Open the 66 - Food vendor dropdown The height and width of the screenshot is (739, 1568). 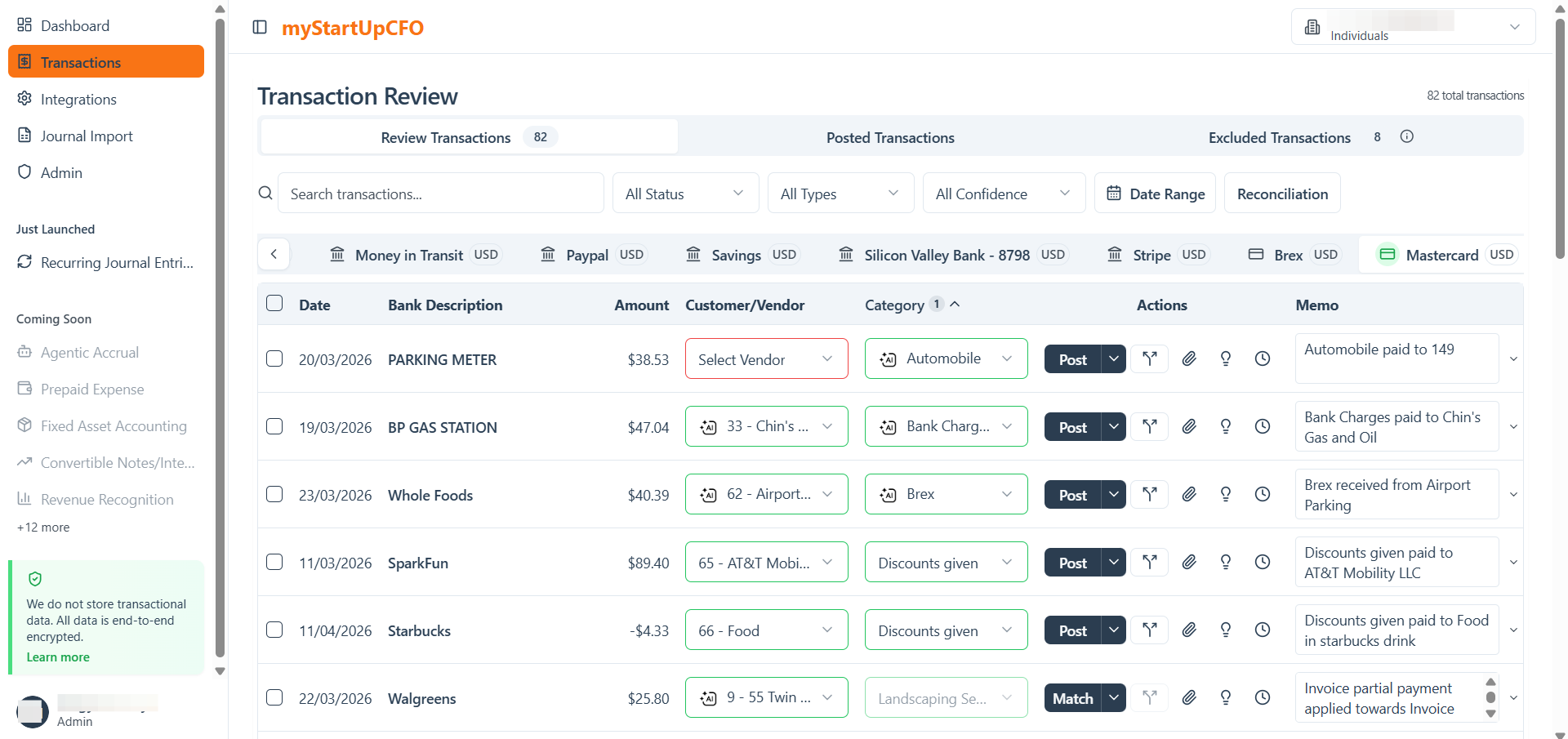pos(766,630)
